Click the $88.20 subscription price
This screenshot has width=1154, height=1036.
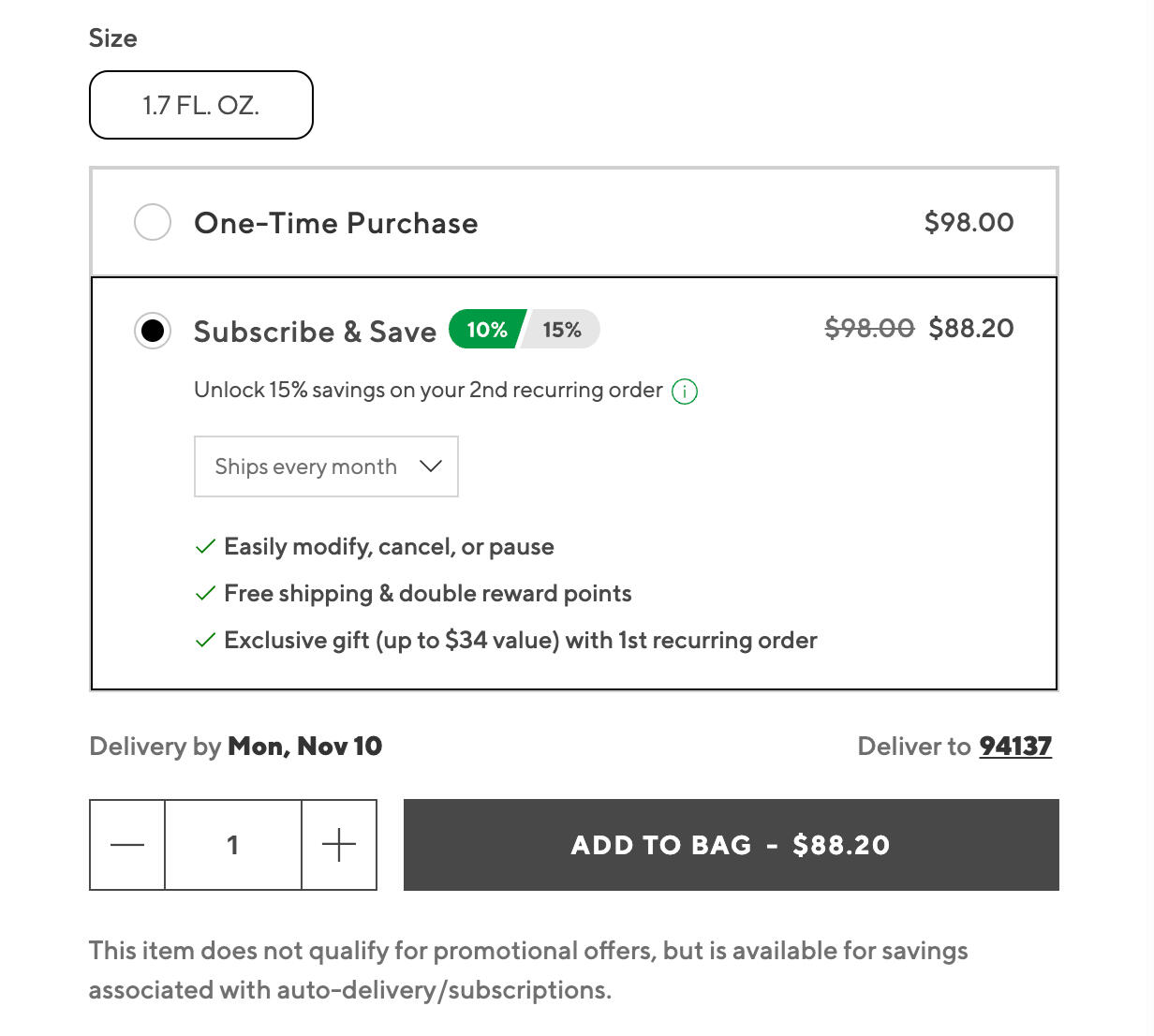tap(971, 329)
